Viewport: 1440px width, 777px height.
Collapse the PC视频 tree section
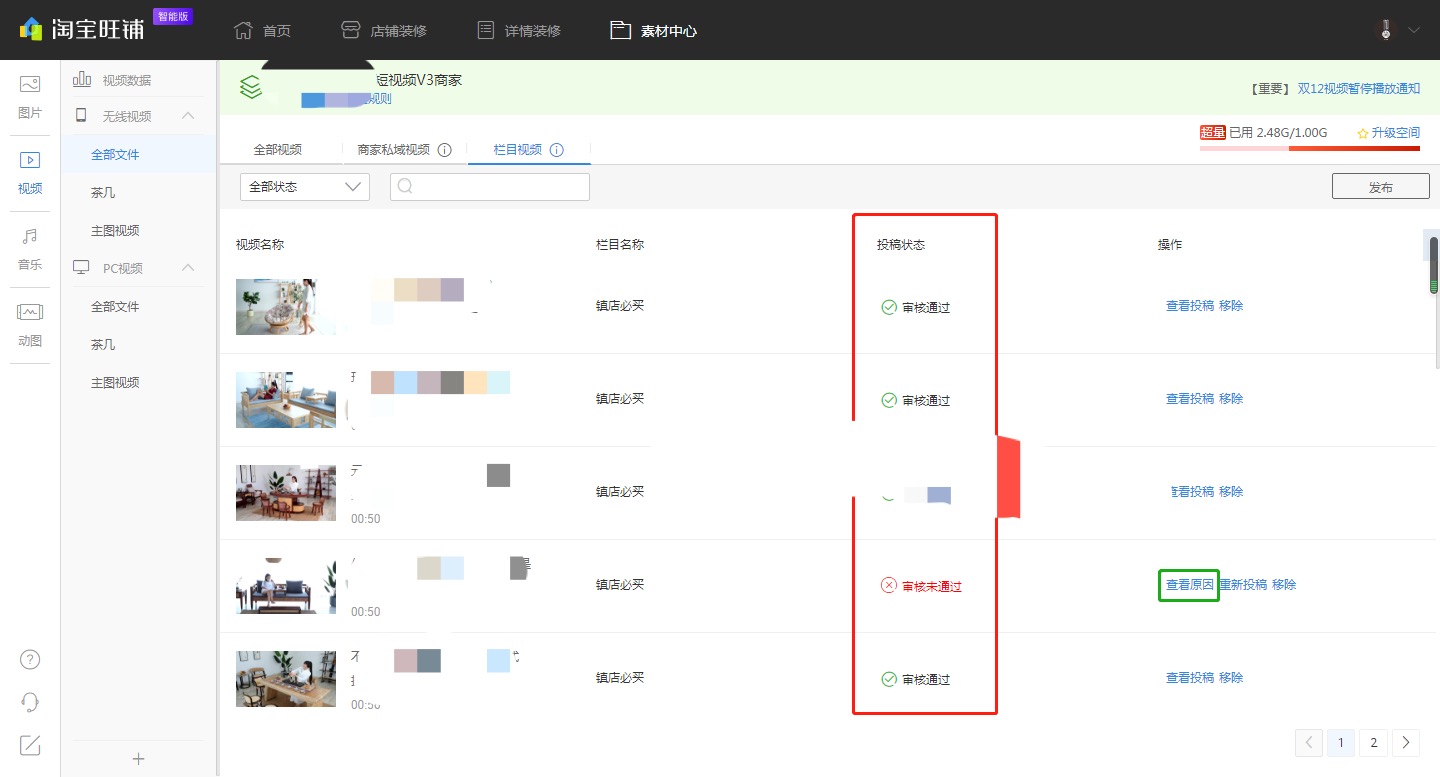188,268
